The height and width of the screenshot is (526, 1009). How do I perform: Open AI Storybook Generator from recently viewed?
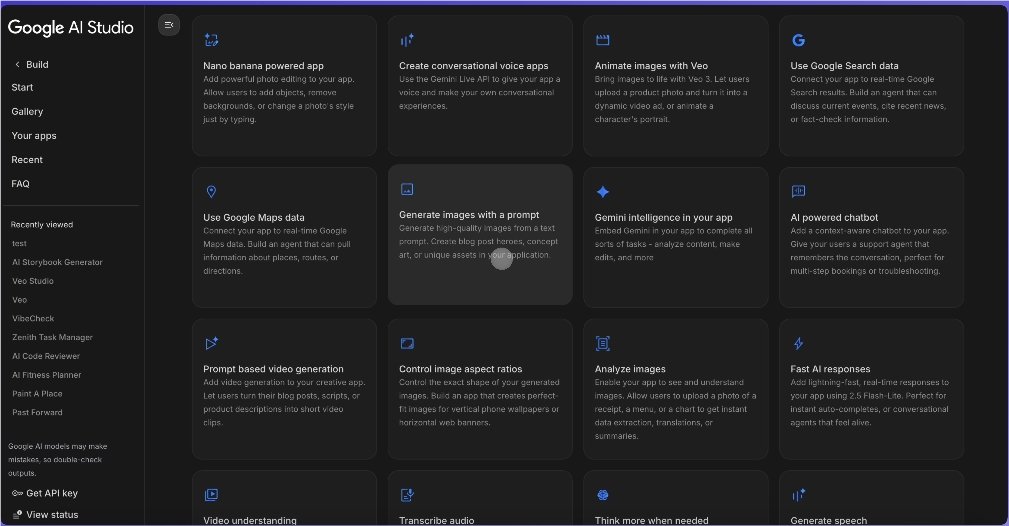(x=57, y=262)
